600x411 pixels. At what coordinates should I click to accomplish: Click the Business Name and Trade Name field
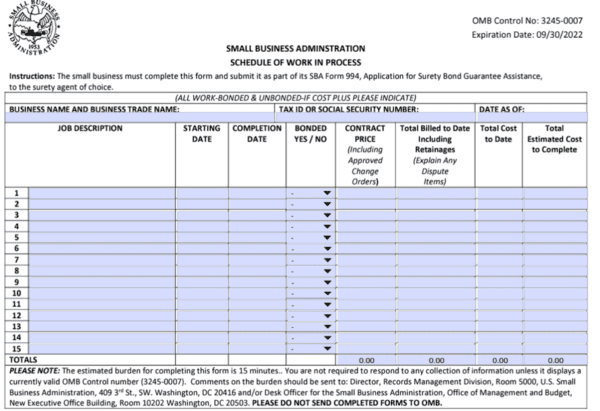coord(140,118)
